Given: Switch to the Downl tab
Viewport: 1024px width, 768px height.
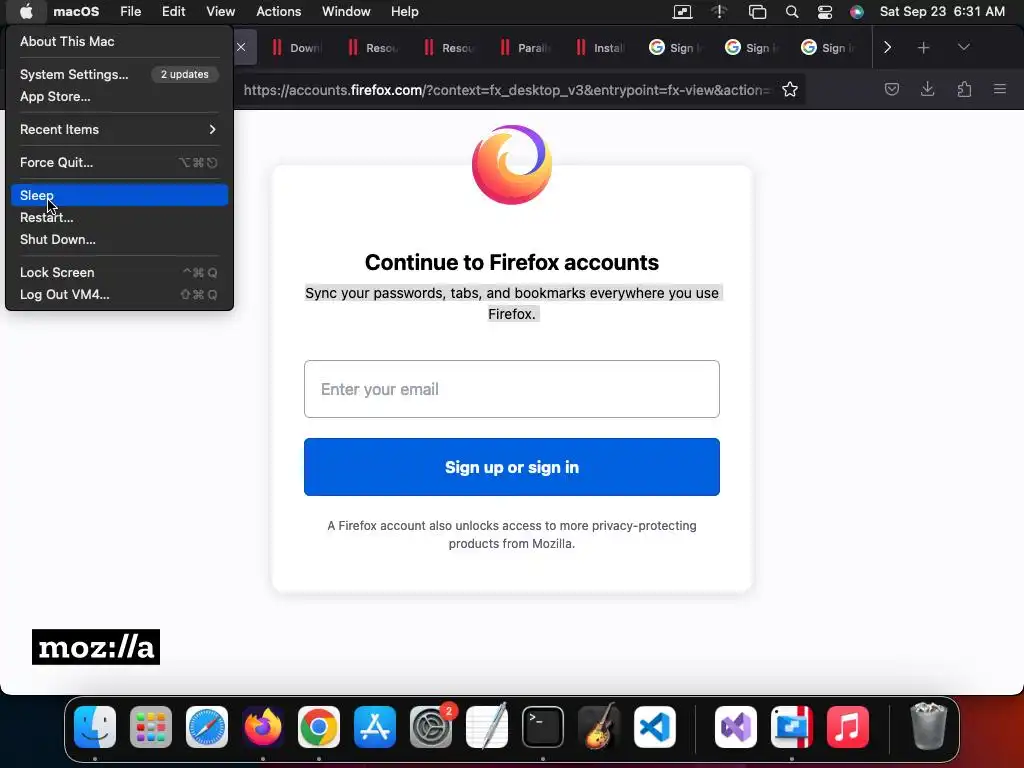Looking at the screenshot, I should pos(296,48).
